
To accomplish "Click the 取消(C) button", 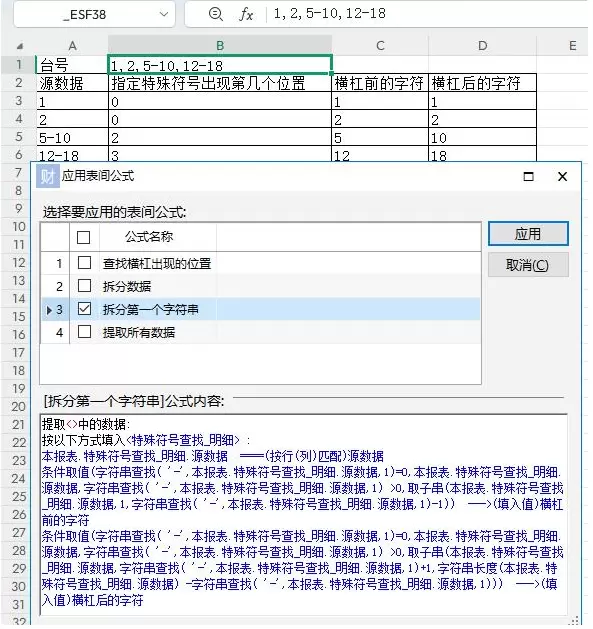I will coord(528,265).
